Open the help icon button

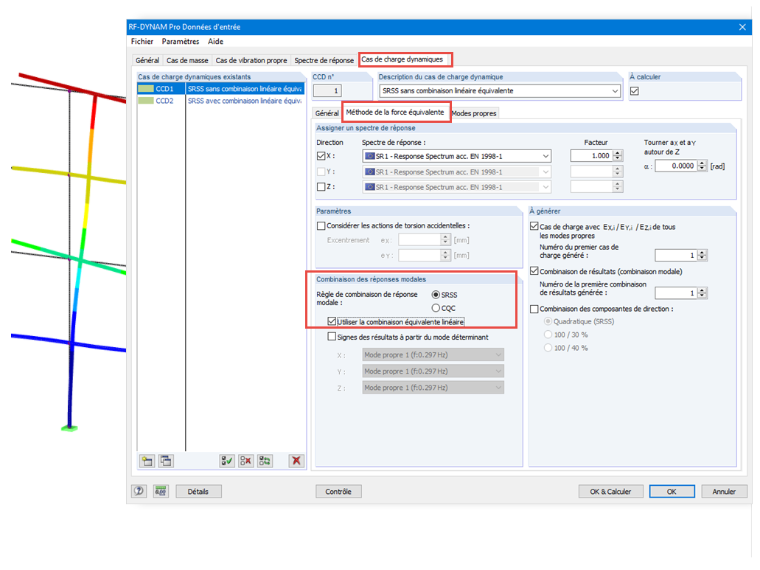(x=139, y=491)
